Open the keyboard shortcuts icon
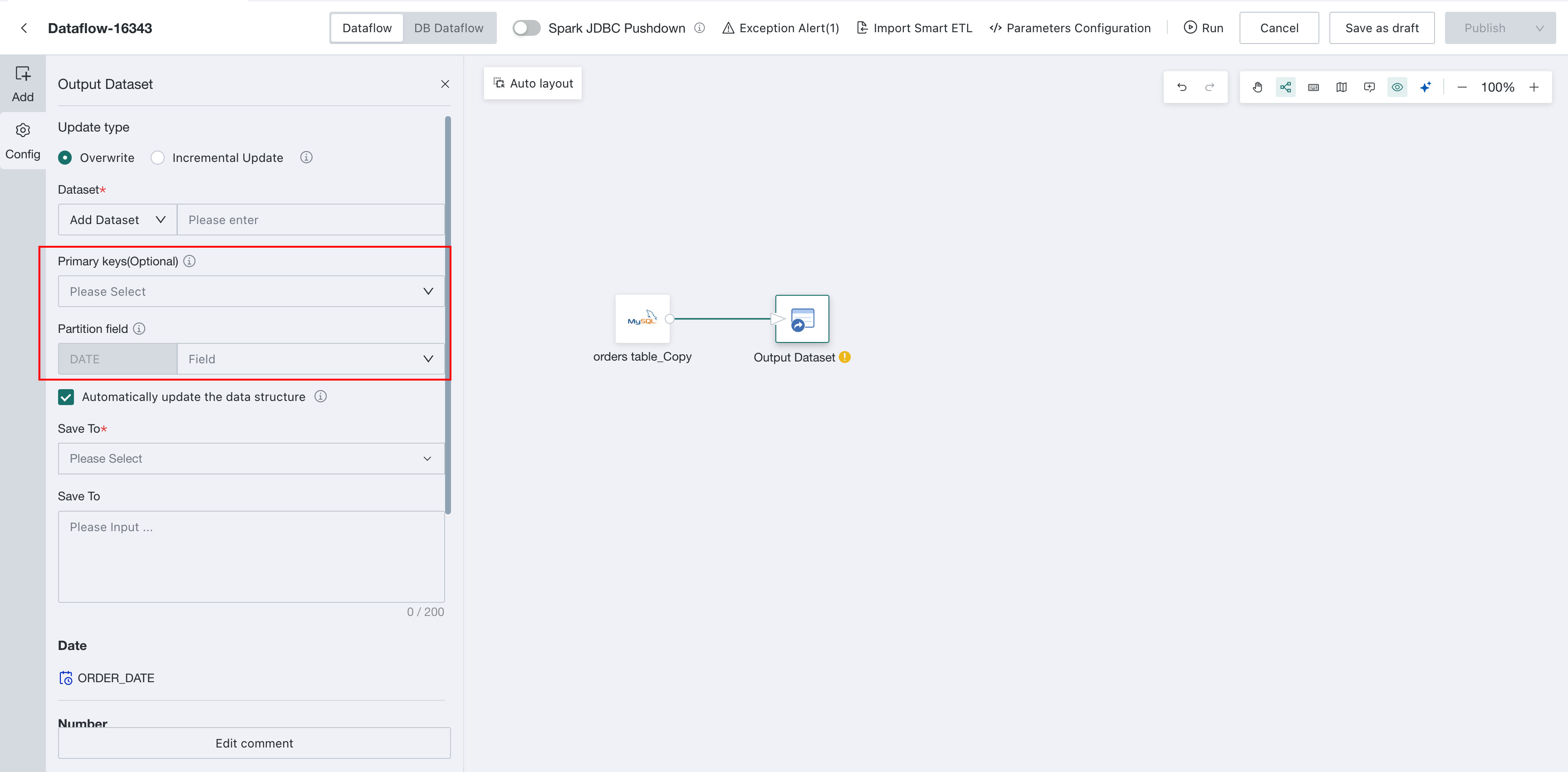Viewport: 1568px width, 772px height. click(x=1313, y=87)
